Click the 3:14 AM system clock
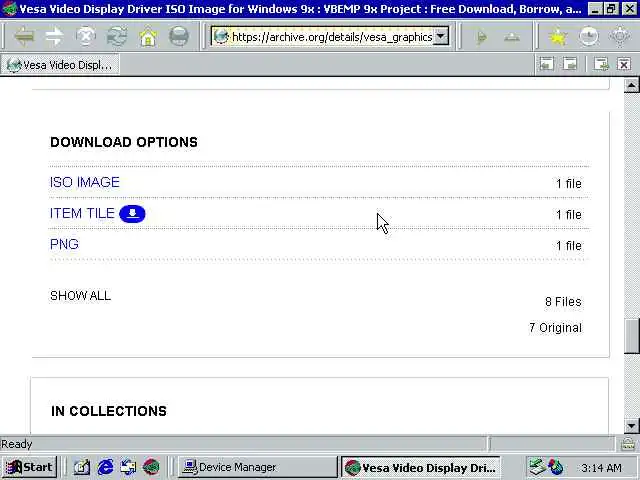This screenshot has width=640, height=480. click(x=601, y=468)
